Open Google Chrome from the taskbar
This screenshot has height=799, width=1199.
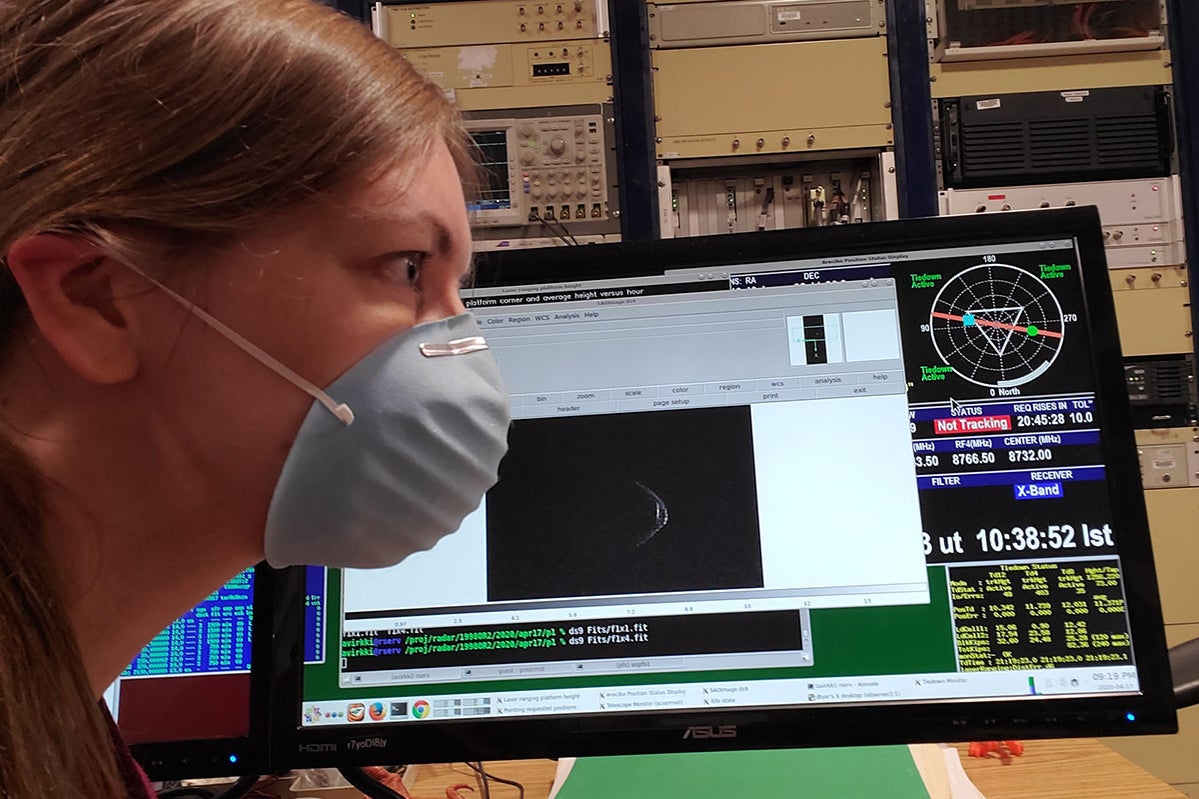click(420, 707)
